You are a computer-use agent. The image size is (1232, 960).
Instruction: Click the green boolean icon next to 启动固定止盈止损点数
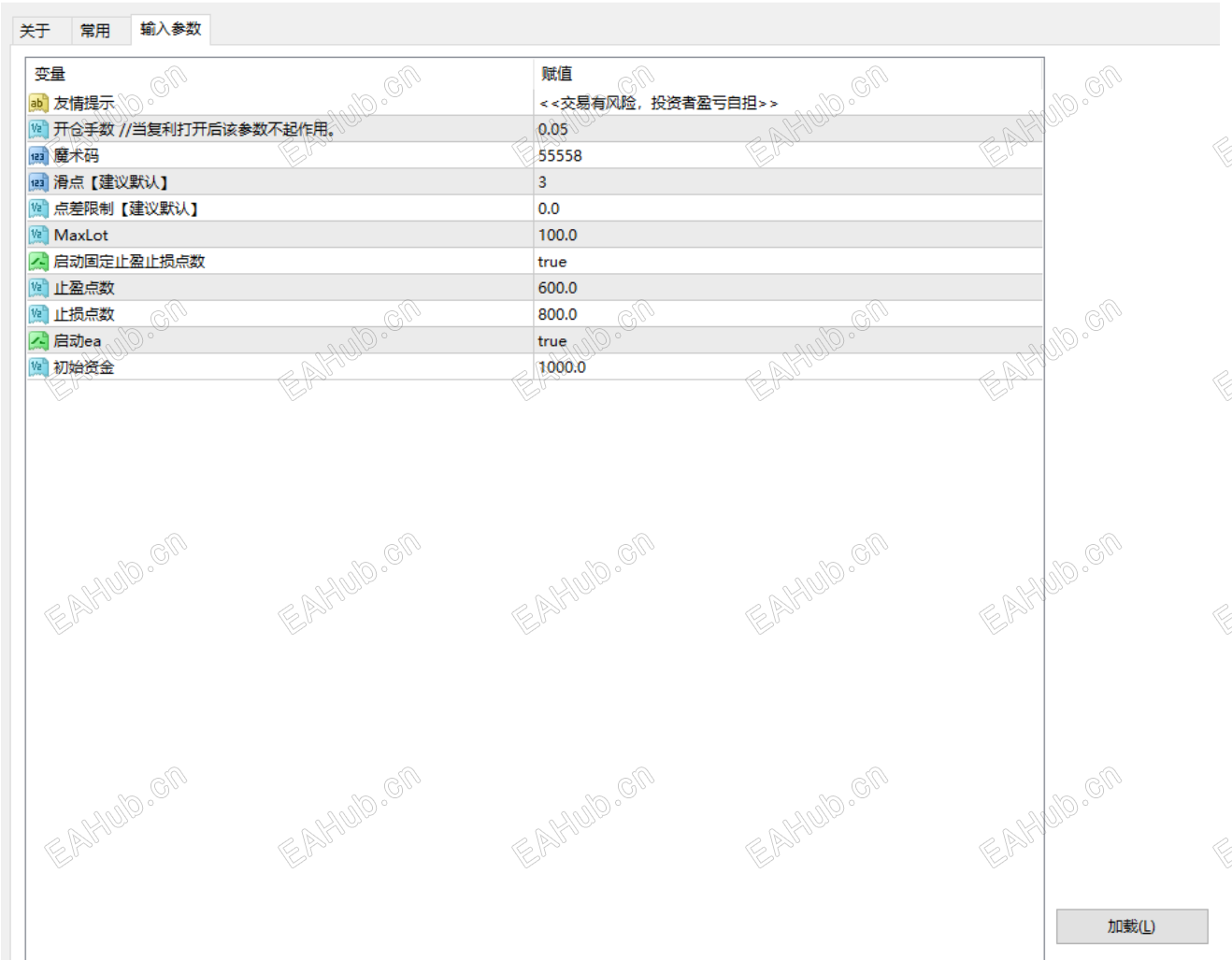pyautogui.click(x=36, y=261)
